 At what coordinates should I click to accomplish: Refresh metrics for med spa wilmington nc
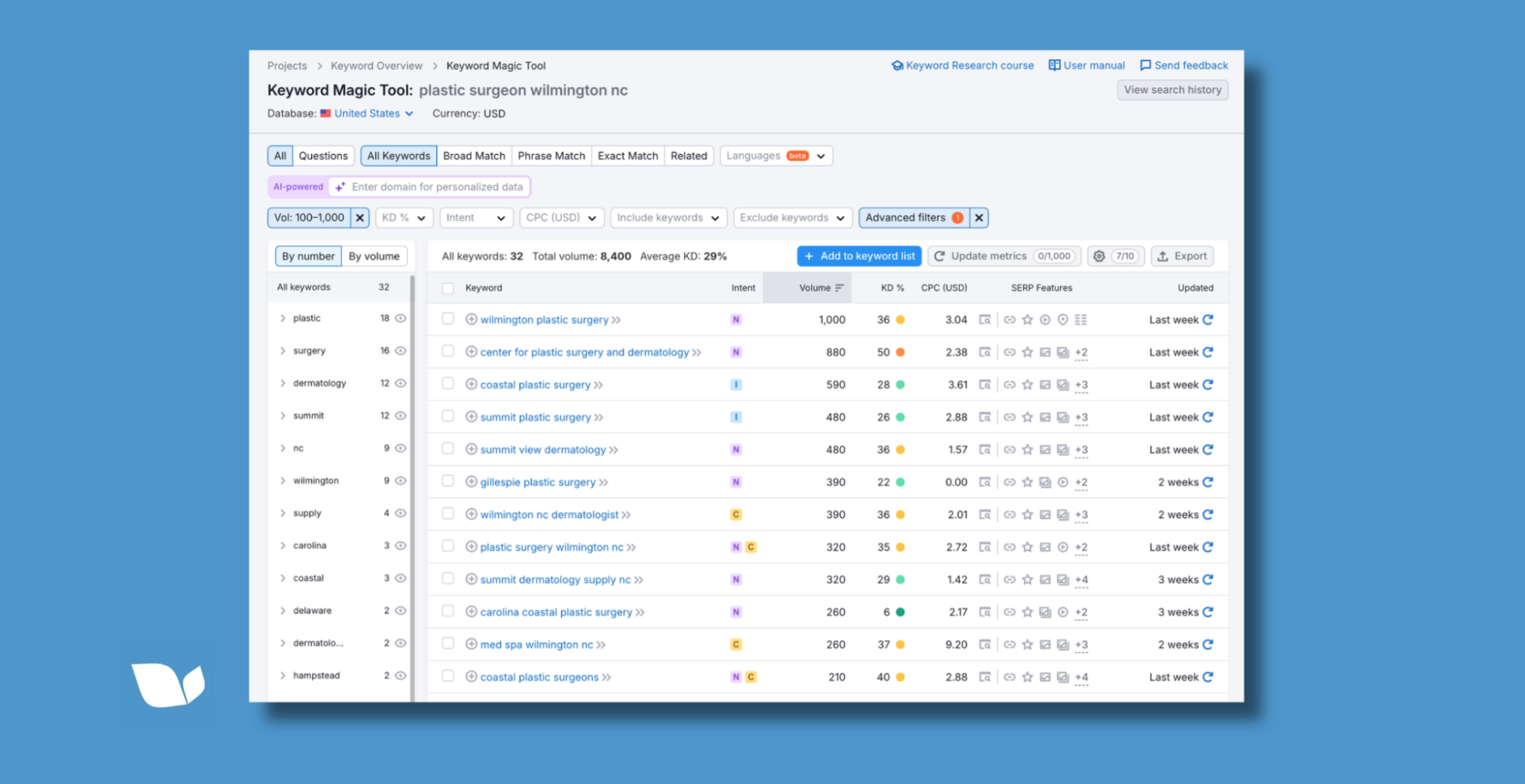pyautogui.click(x=1208, y=644)
